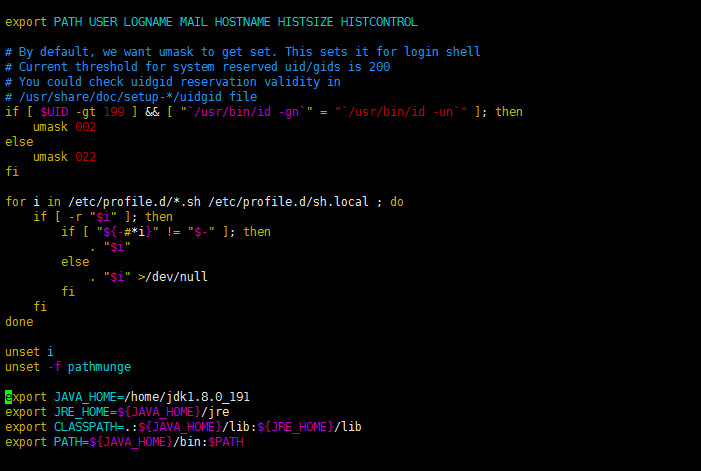Click 'USER' in the first export line
Viewport: 701px width, 471px height.
click(x=103, y=22)
